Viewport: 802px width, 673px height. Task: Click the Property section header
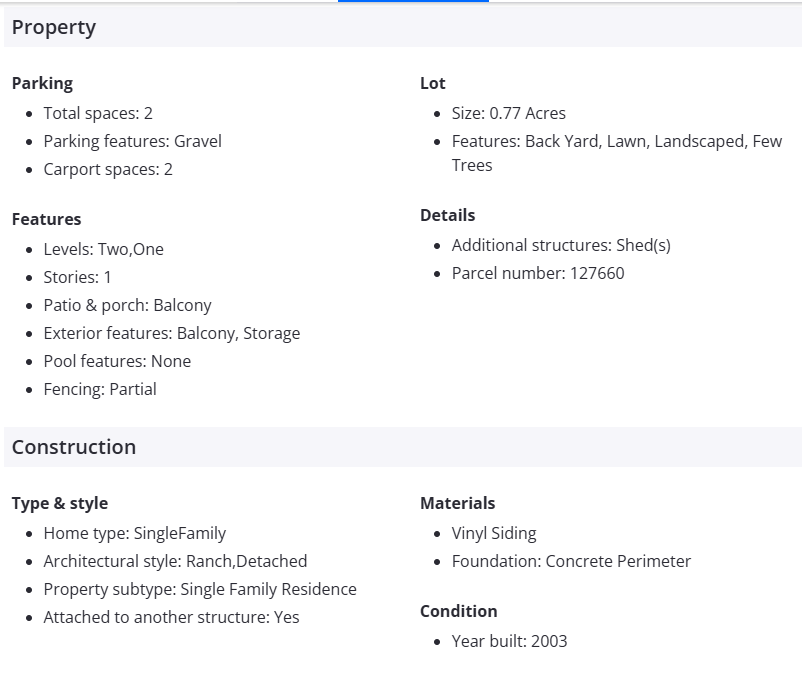coord(54,28)
